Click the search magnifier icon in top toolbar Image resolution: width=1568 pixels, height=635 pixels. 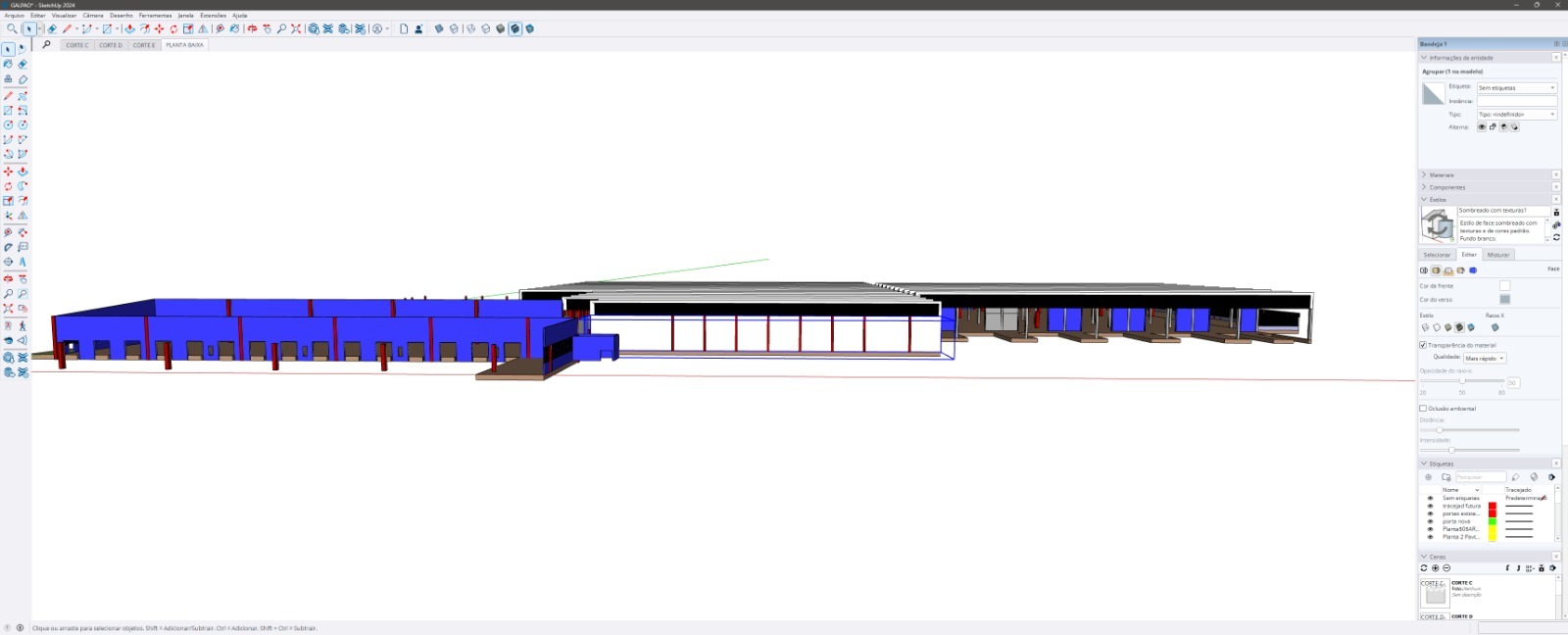tap(12, 29)
